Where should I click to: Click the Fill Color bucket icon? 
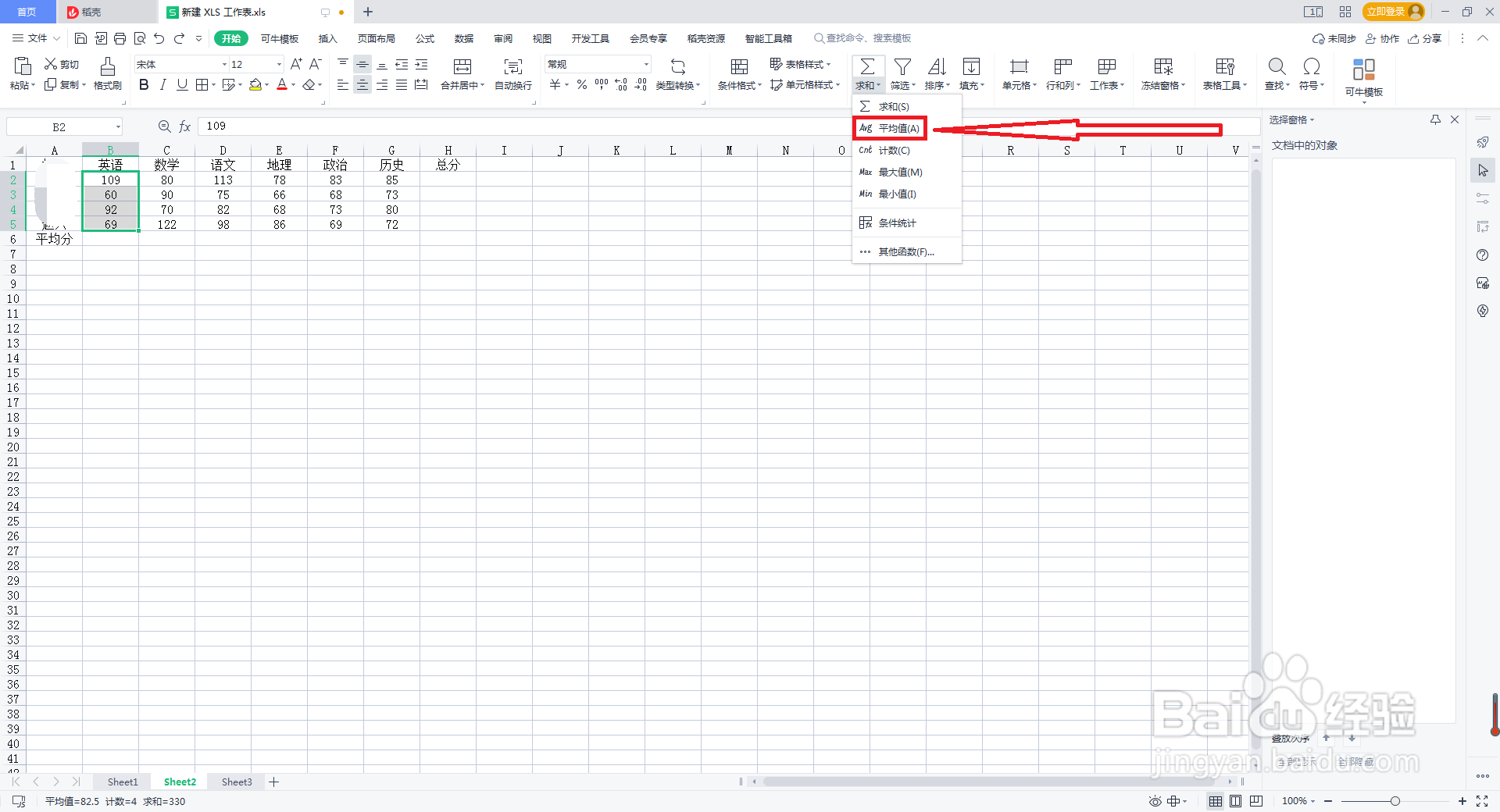pyautogui.click(x=255, y=84)
